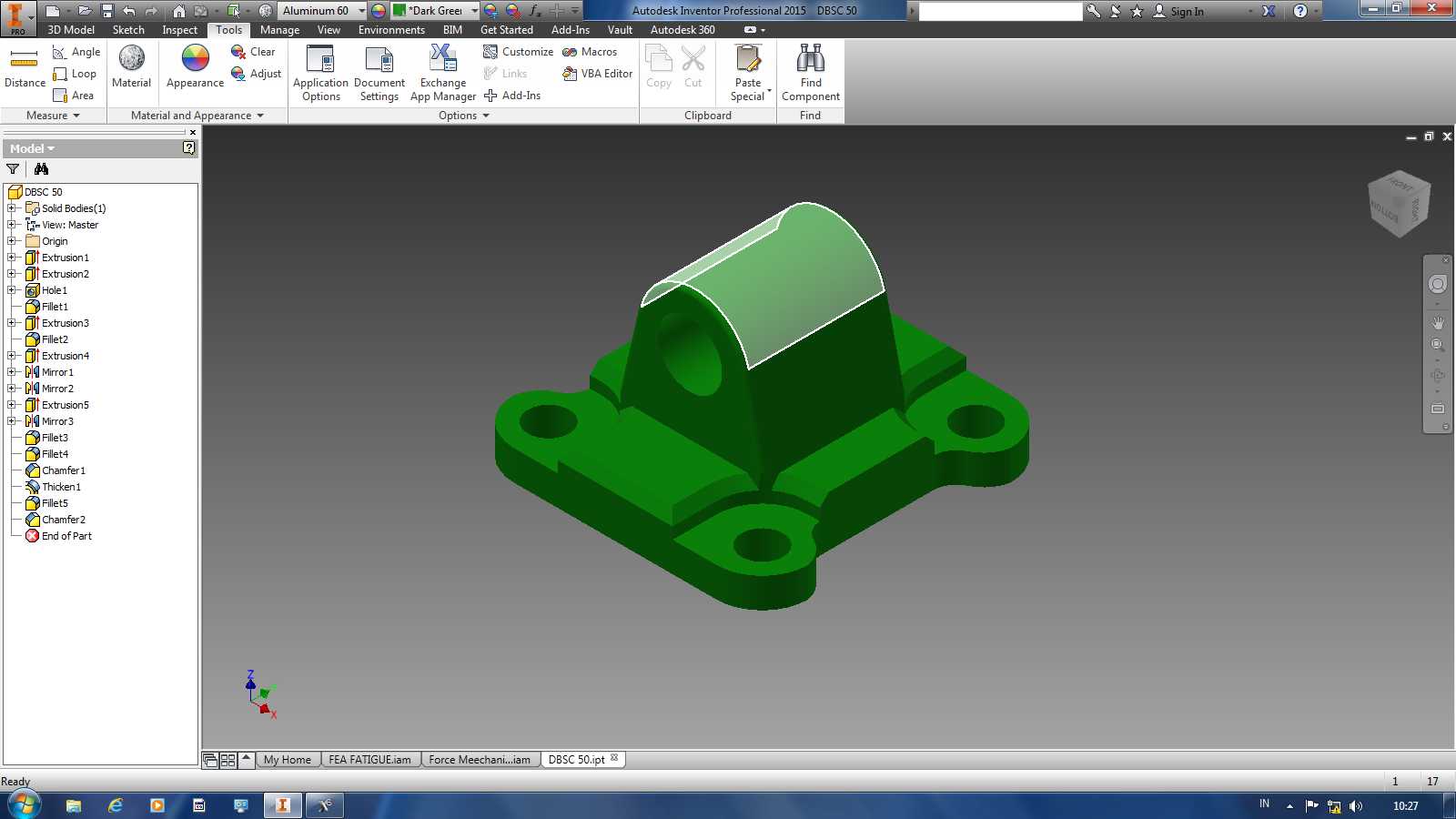Close the DBSC 50.ipt document tab
This screenshot has width=1456, height=819.
point(614,758)
